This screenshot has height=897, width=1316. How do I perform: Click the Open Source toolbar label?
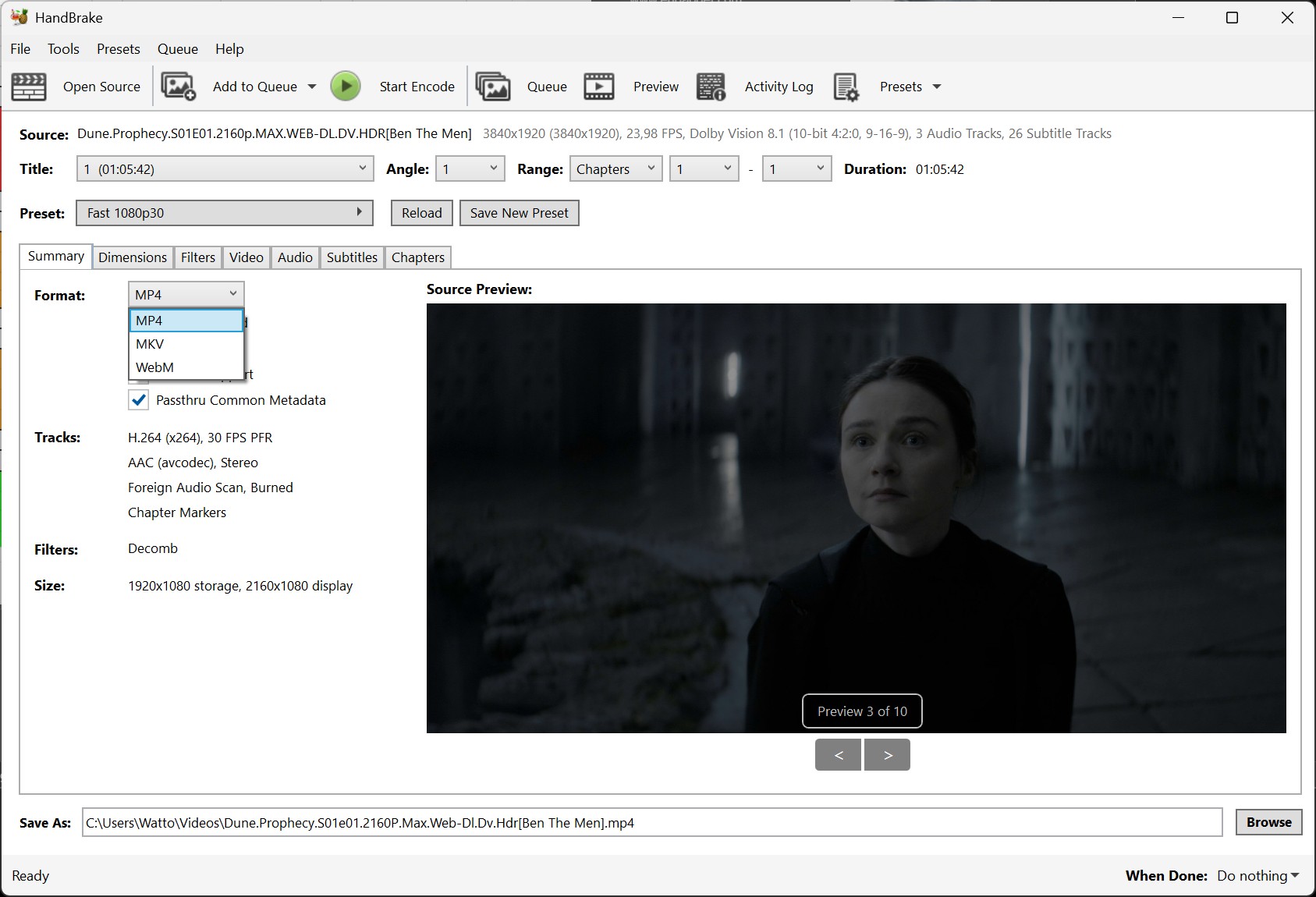pos(102,87)
